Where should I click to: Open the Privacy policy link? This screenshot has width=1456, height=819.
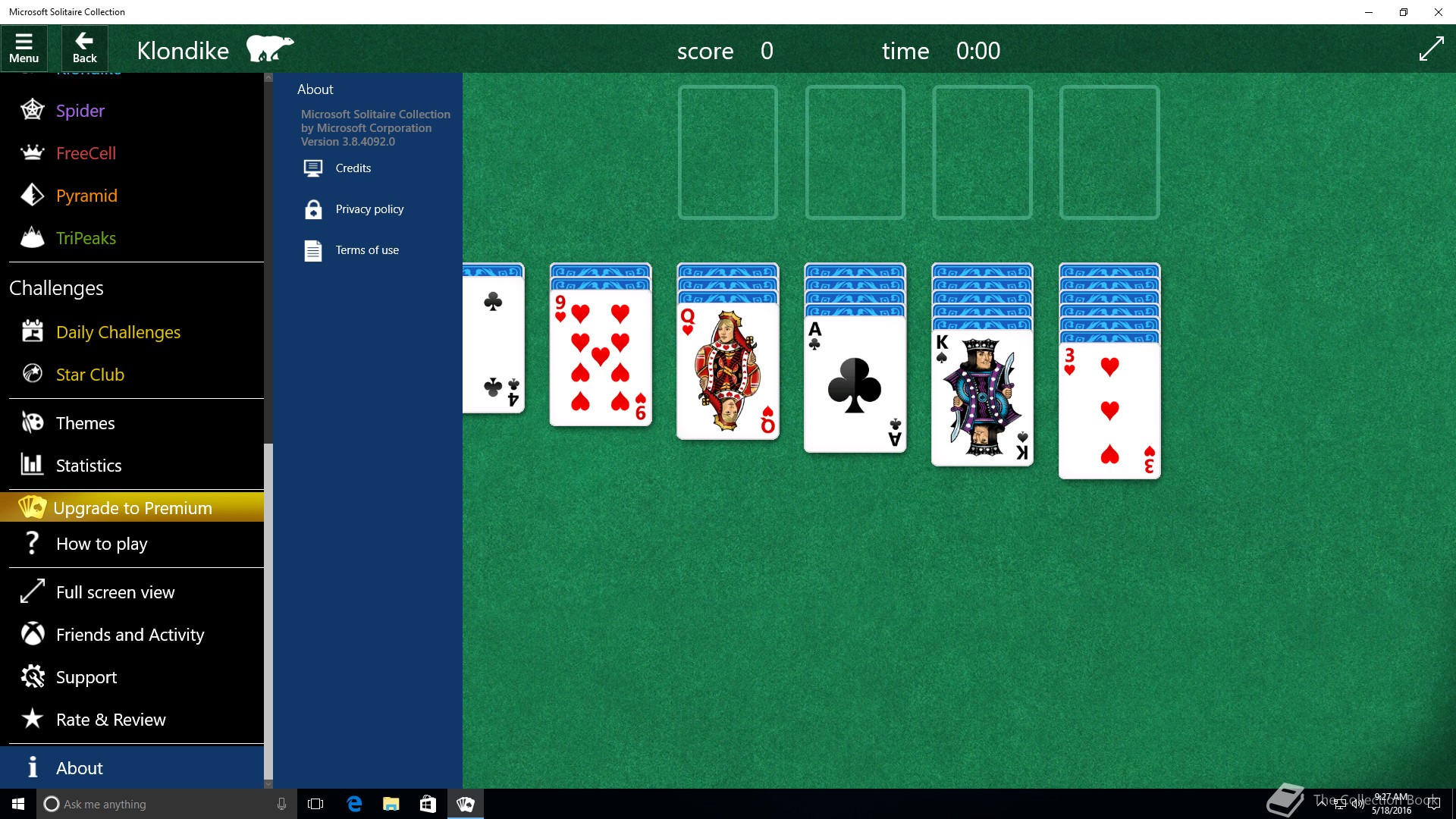[369, 209]
